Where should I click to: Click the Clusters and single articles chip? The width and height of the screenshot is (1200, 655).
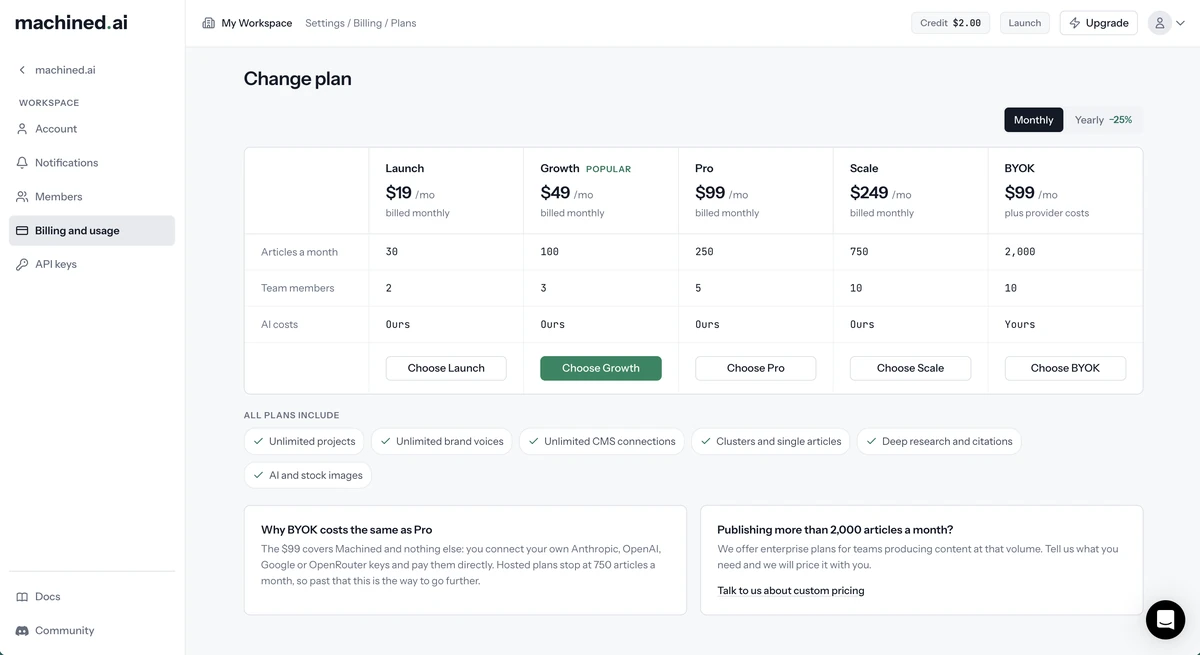click(771, 441)
